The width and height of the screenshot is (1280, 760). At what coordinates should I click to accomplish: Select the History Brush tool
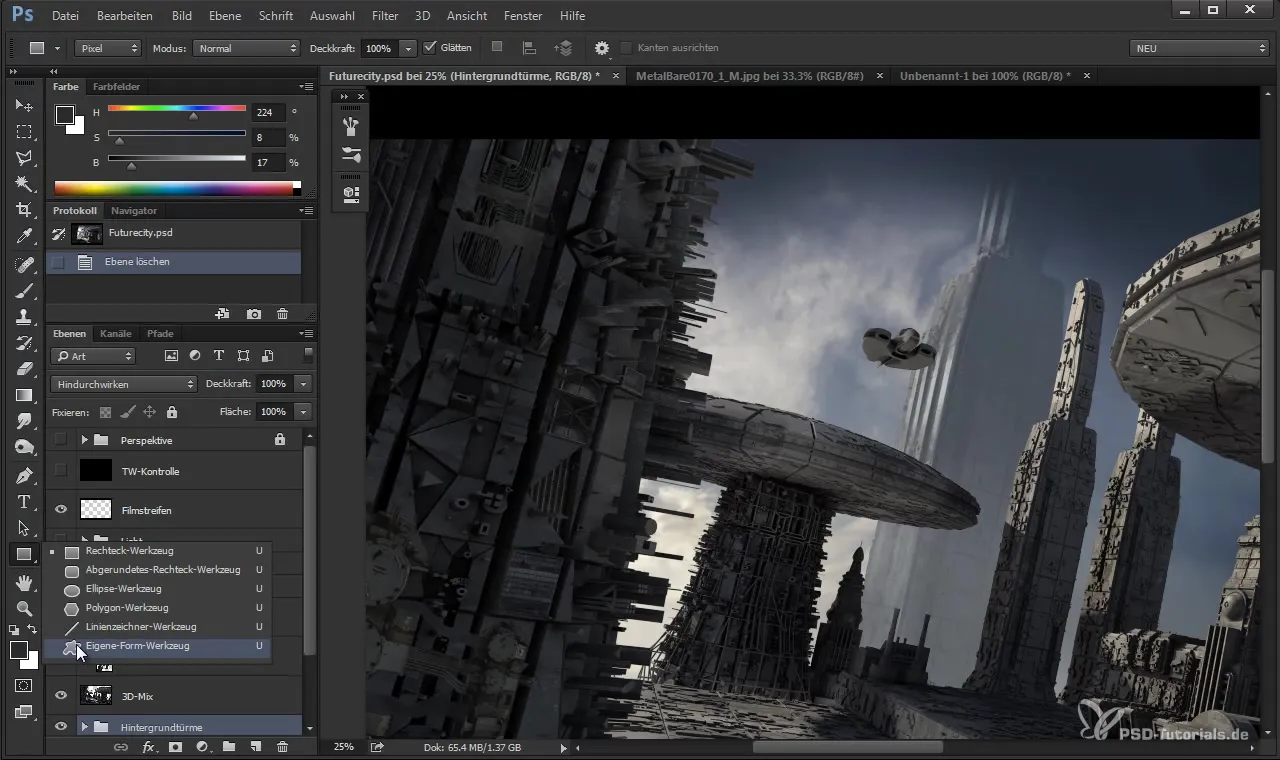coord(24,343)
